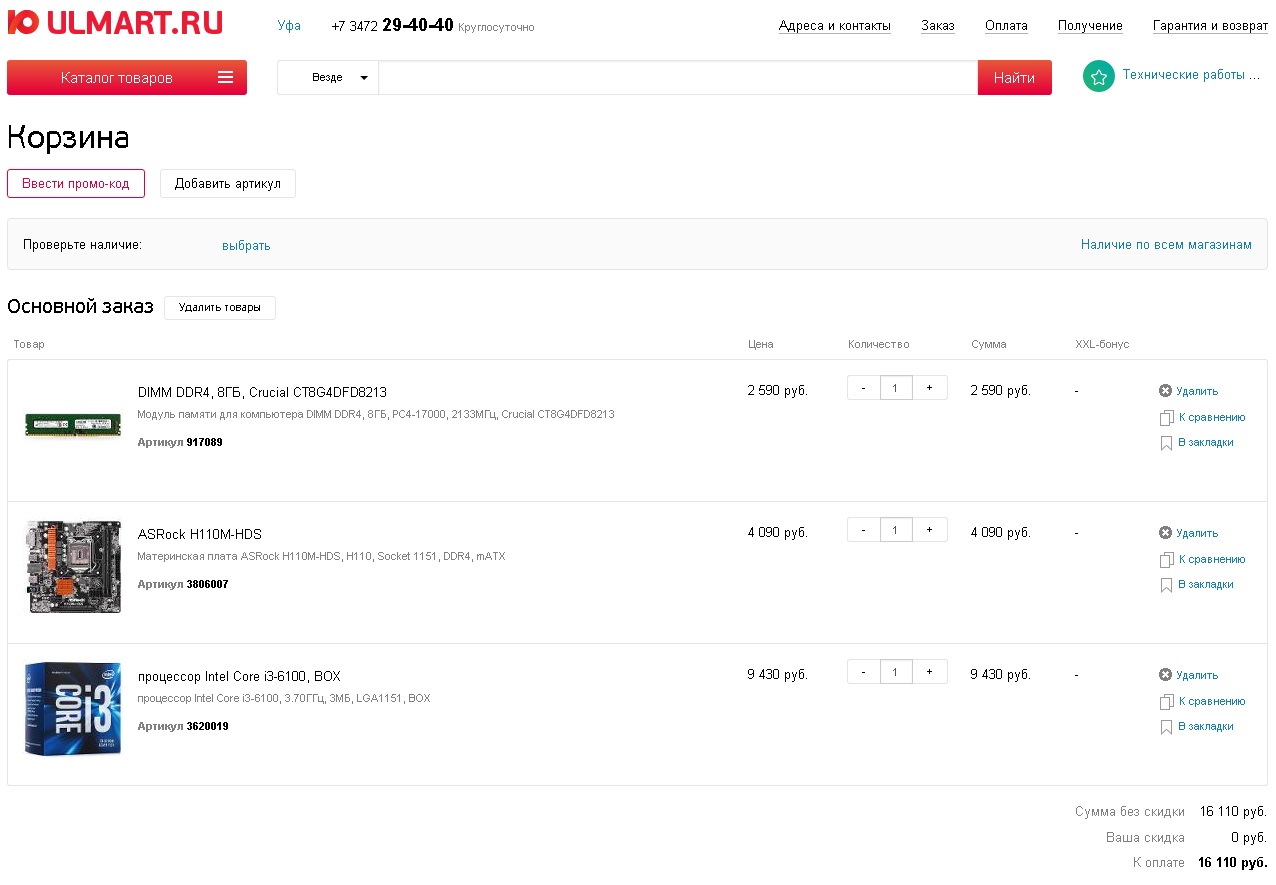
Task: Click quantity field for DIMM DDR4 Crucial
Action: click(896, 388)
